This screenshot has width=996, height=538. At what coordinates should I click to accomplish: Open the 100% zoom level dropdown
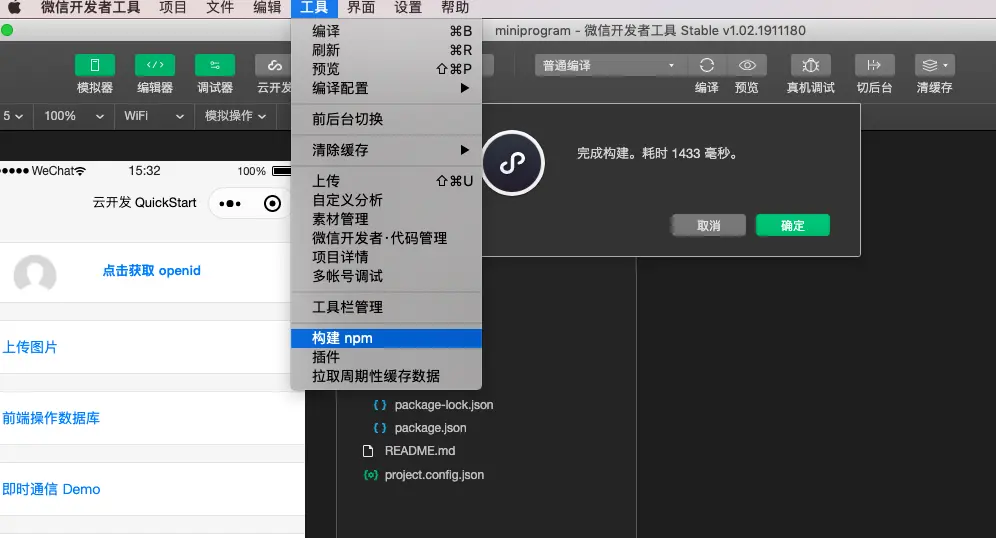click(73, 116)
